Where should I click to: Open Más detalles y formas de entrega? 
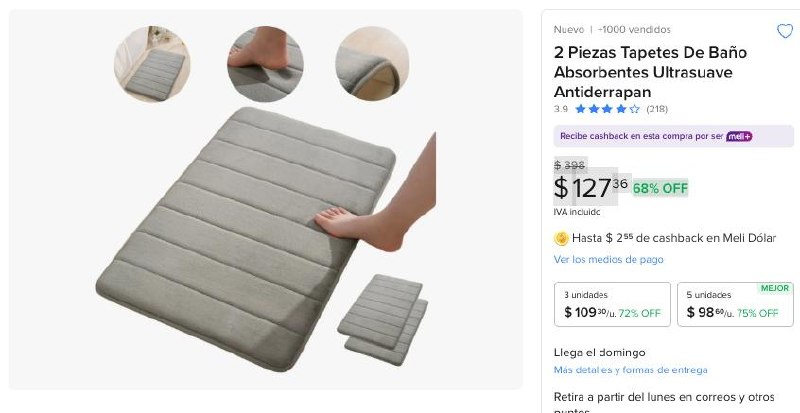pos(630,370)
